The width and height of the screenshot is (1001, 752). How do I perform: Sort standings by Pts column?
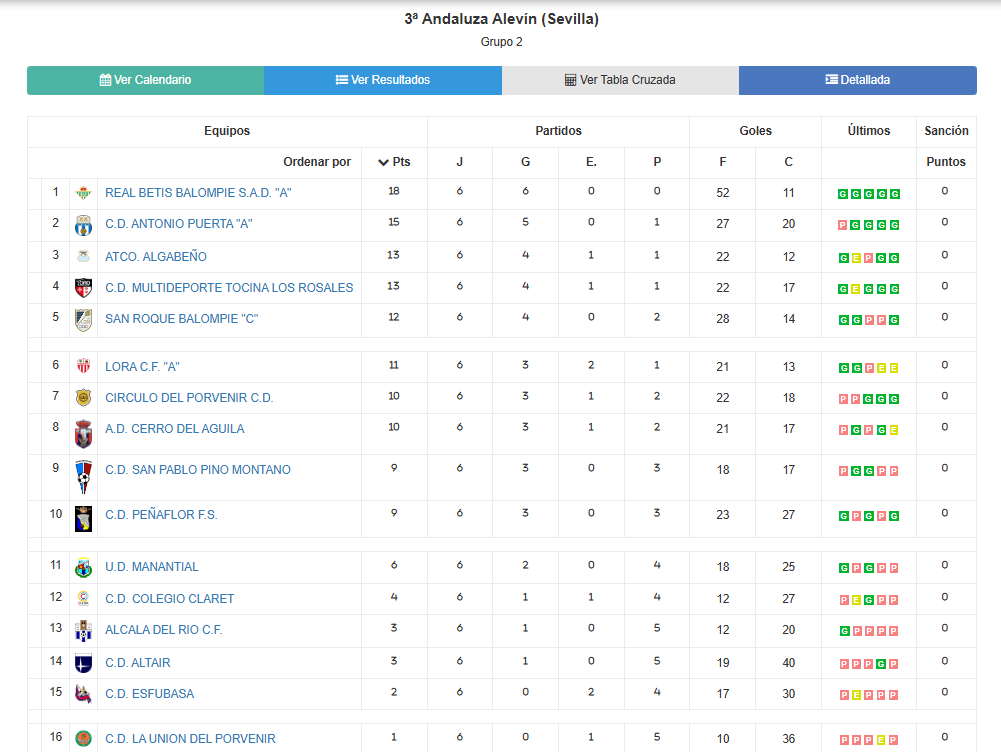pyautogui.click(x=394, y=162)
